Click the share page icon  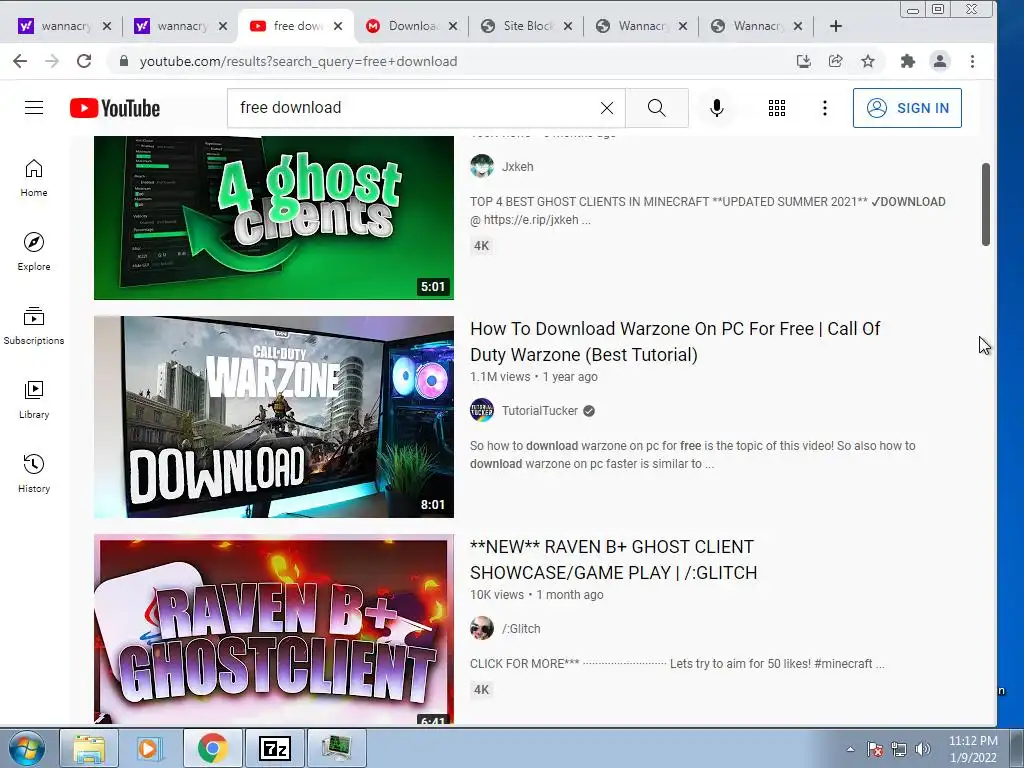[835, 61]
